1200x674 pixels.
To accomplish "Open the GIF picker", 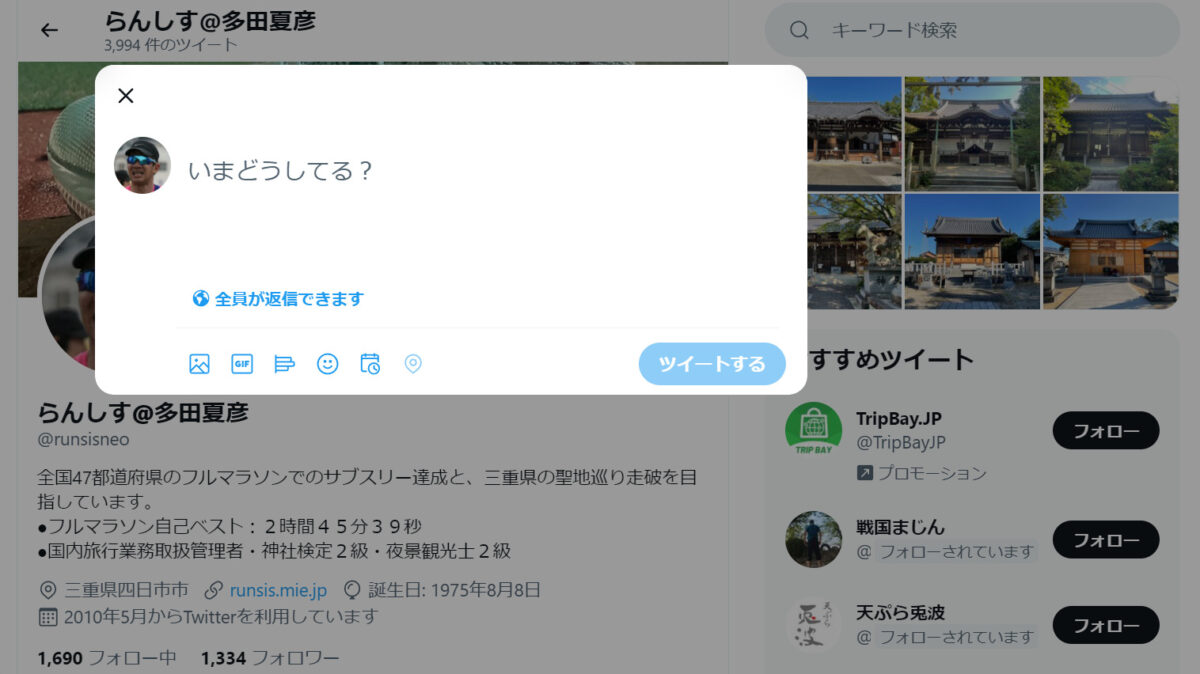I will tap(241, 365).
